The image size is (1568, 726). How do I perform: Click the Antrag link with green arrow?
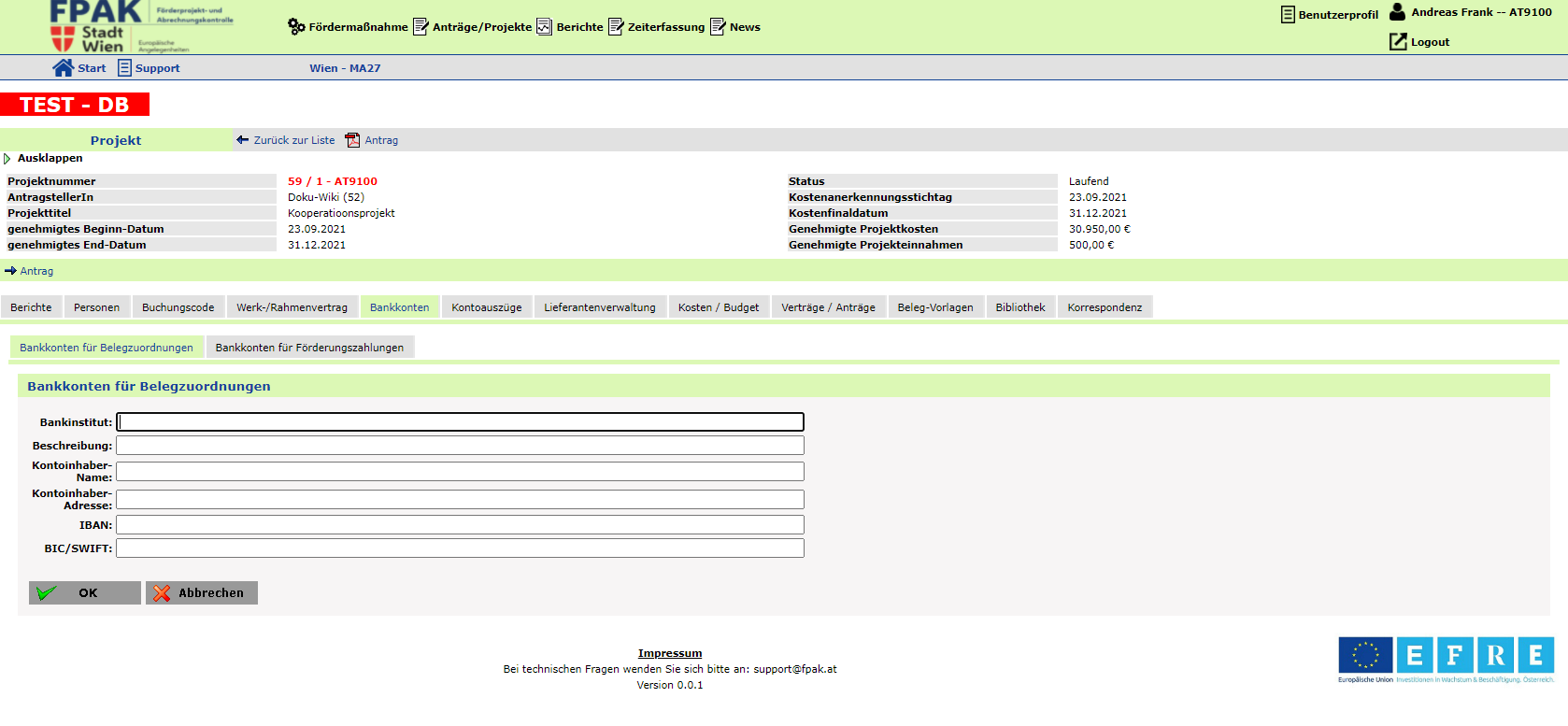36,271
